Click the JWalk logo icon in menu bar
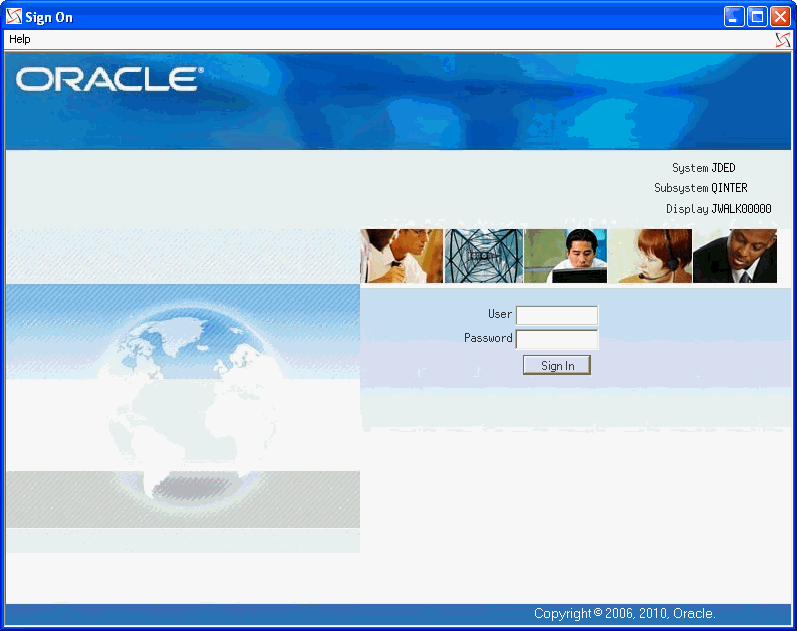 (x=783, y=40)
